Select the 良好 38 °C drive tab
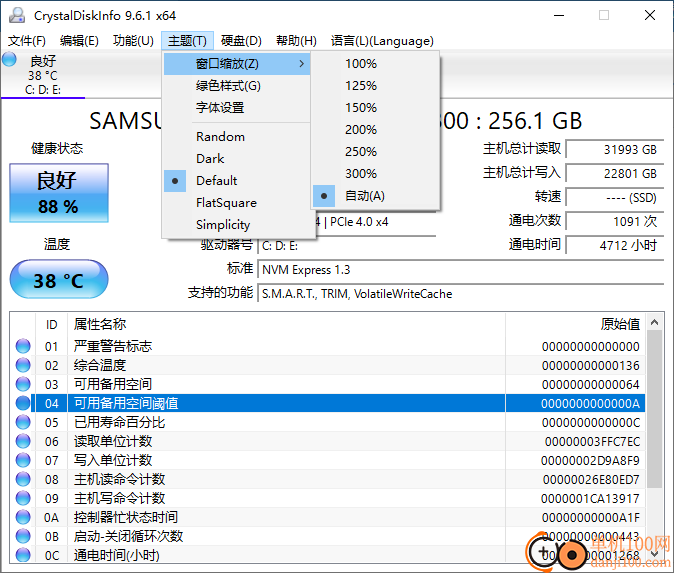This screenshot has height=573, width=674. pyautogui.click(x=43, y=75)
